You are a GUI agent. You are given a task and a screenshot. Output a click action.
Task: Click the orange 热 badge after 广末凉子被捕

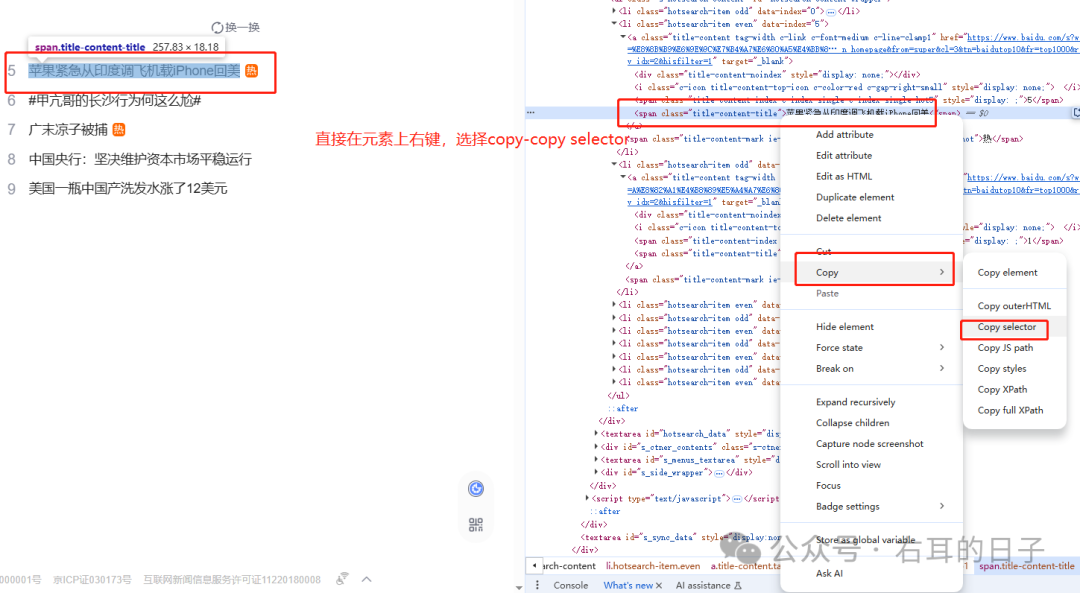(118, 130)
